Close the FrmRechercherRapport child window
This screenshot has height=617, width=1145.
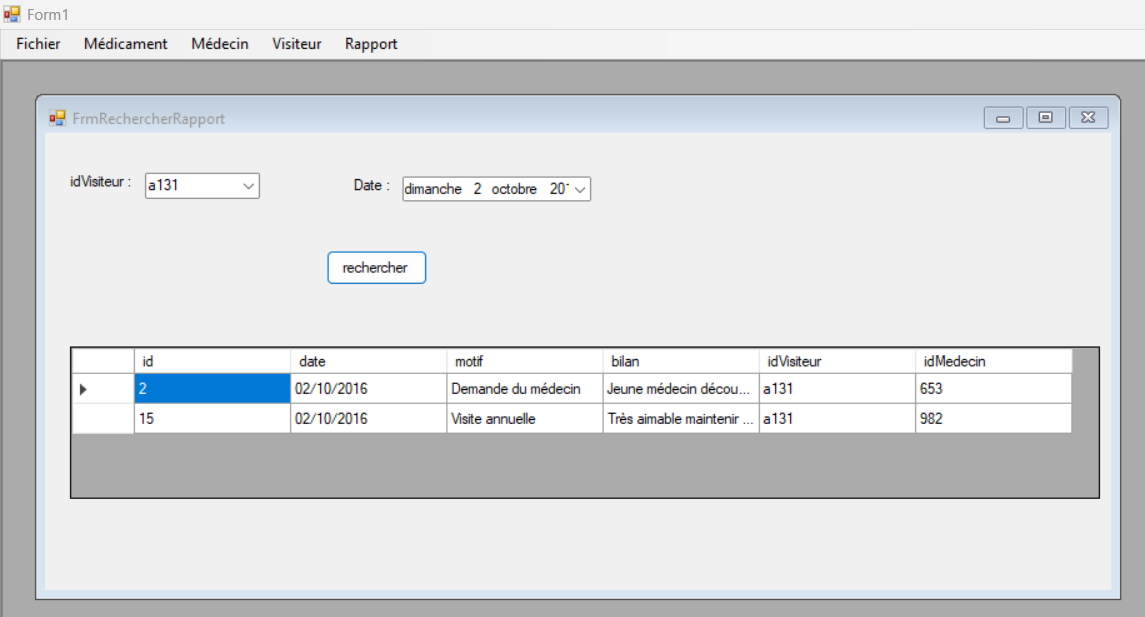click(x=1088, y=118)
